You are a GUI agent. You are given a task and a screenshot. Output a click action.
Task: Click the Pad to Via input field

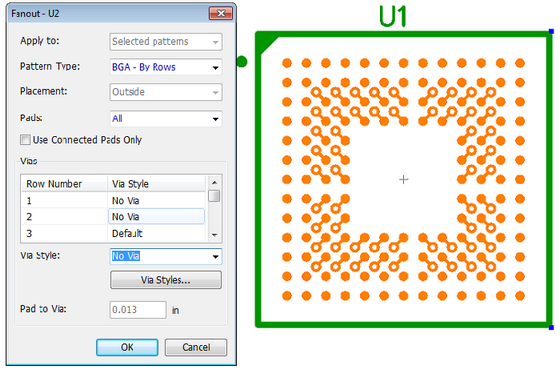(x=138, y=310)
